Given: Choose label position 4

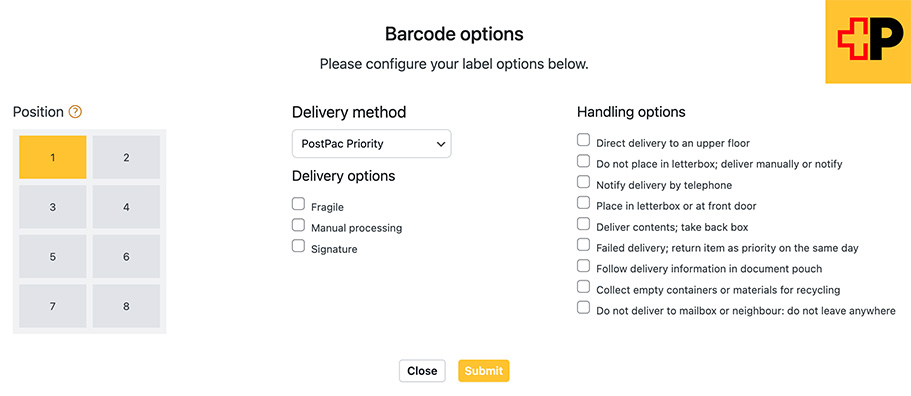Looking at the screenshot, I should pyautogui.click(x=126, y=207).
